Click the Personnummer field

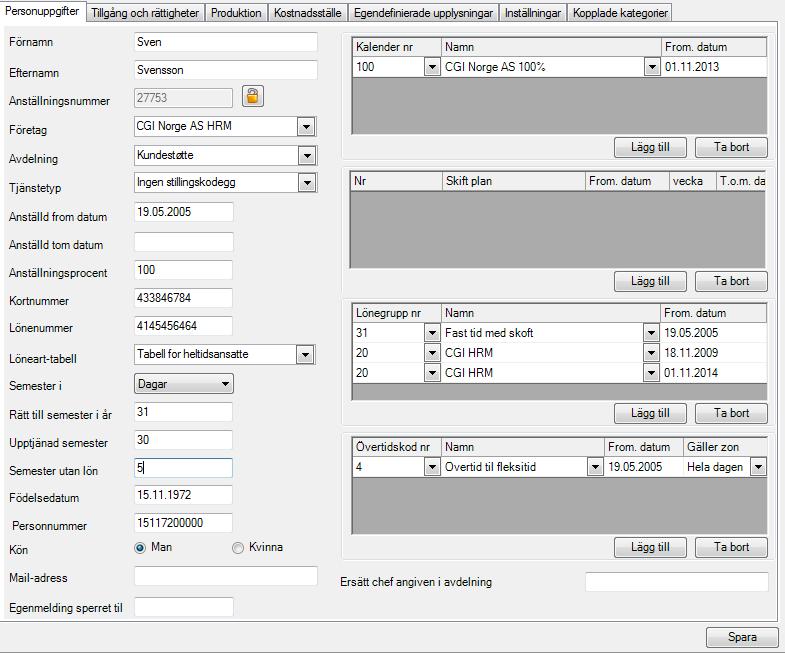pyautogui.click(x=183, y=523)
